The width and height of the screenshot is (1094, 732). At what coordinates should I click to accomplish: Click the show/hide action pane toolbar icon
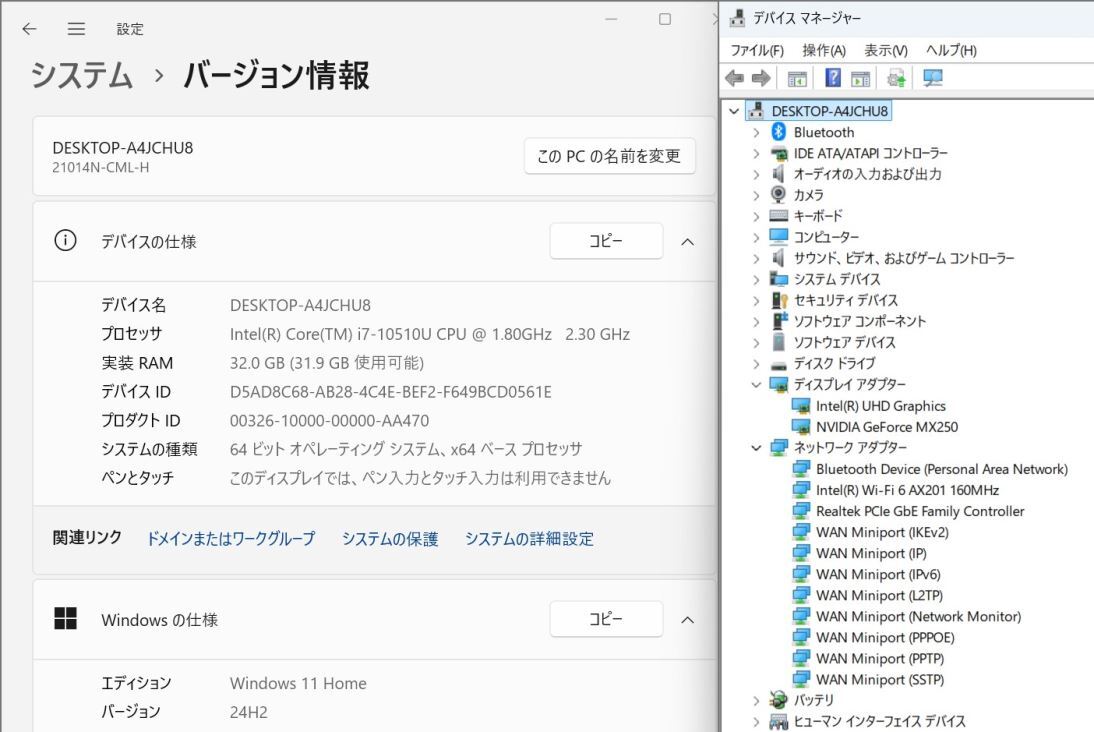tap(860, 78)
